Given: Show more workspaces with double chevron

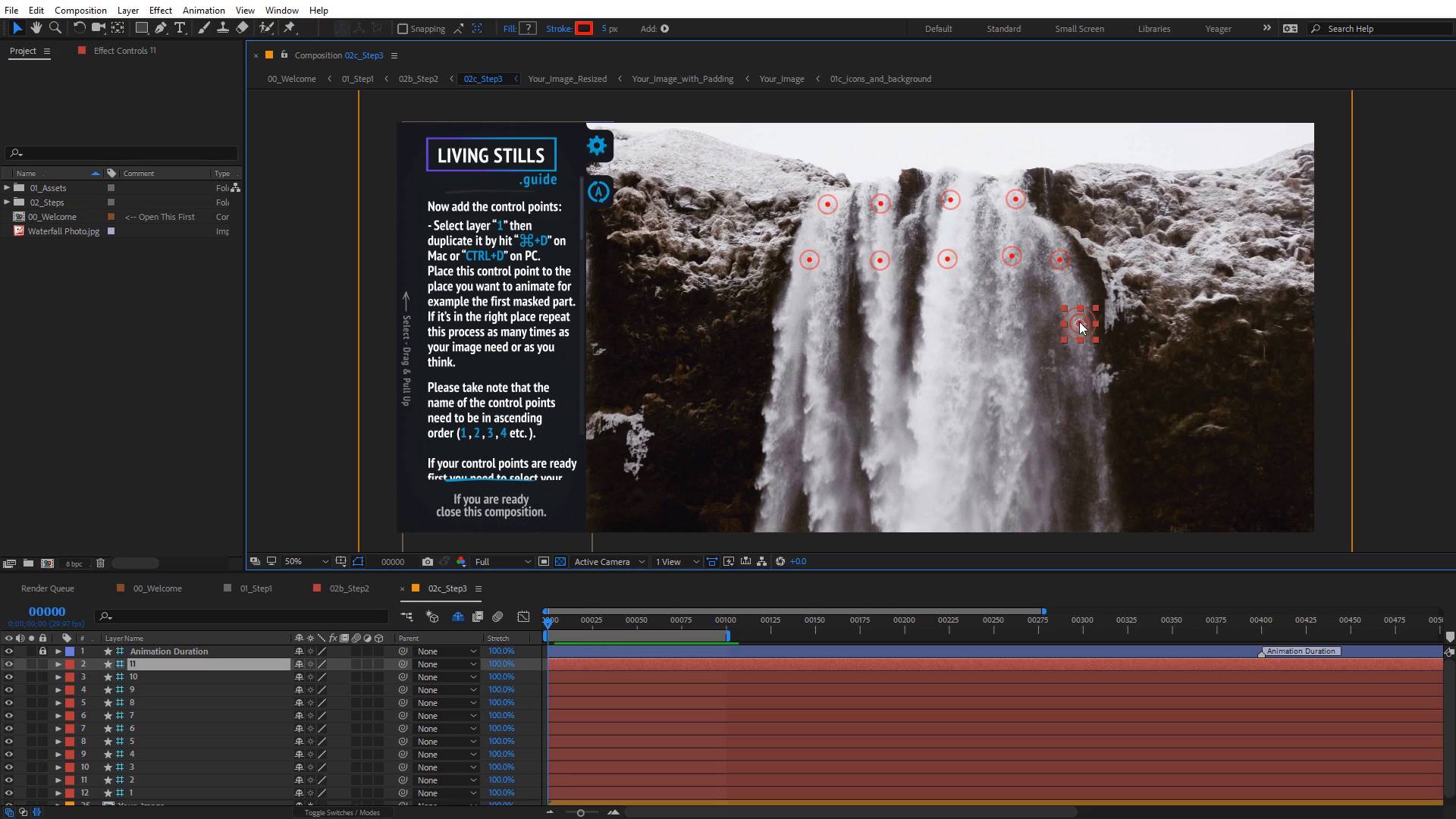Looking at the screenshot, I should pyautogui.click(x=1266, y=28).
